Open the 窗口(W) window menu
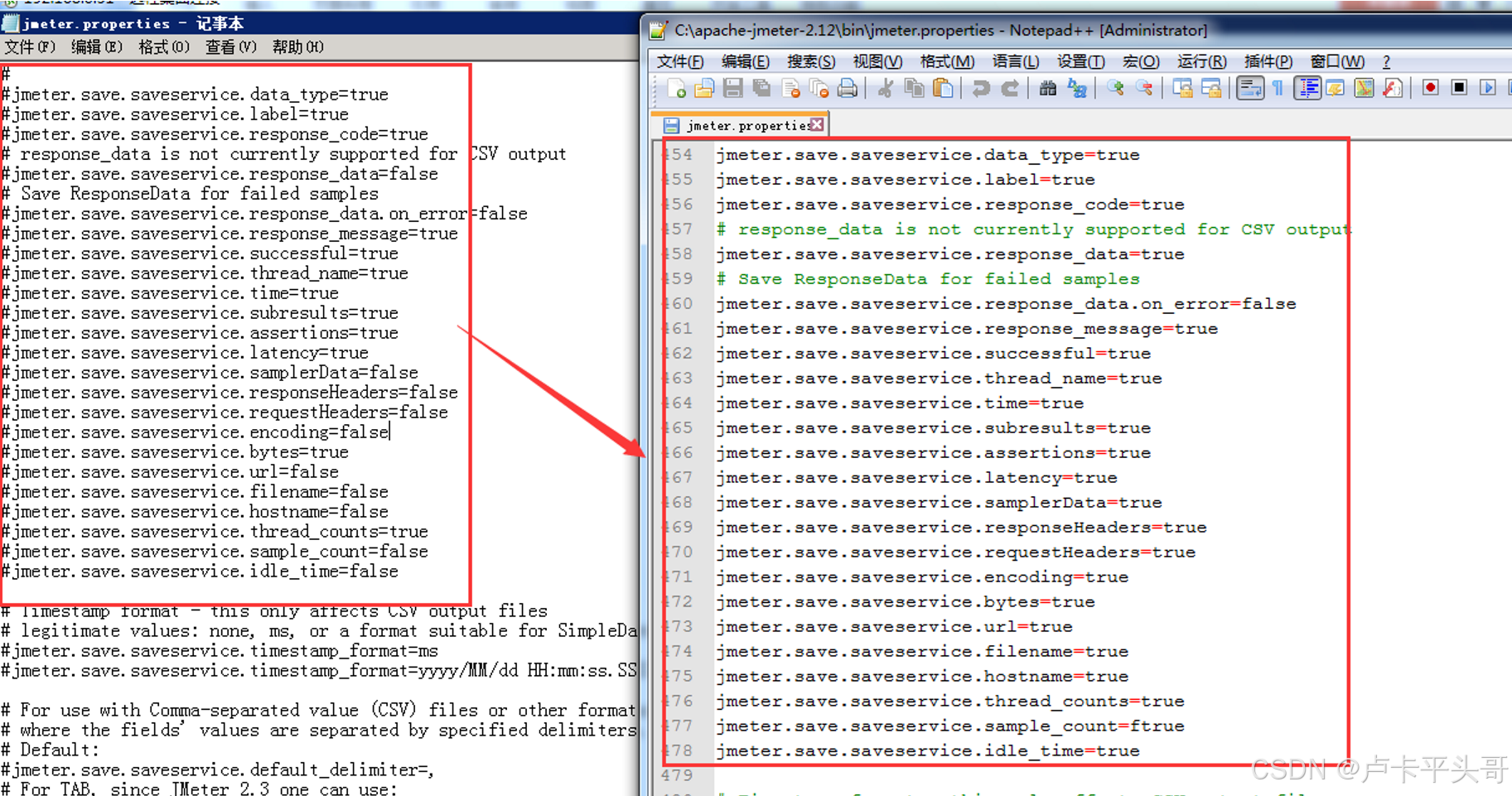This screenshot has width=1512, height=796. click(1337, 61)
